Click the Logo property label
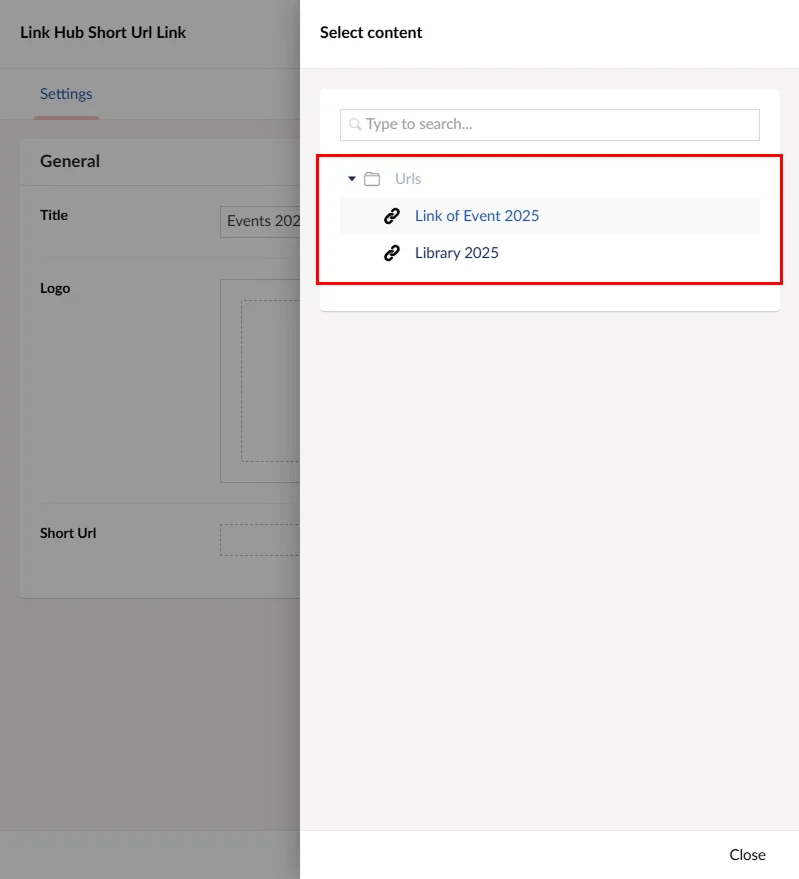The image size is (799, 879). click(x=55, y=288)
